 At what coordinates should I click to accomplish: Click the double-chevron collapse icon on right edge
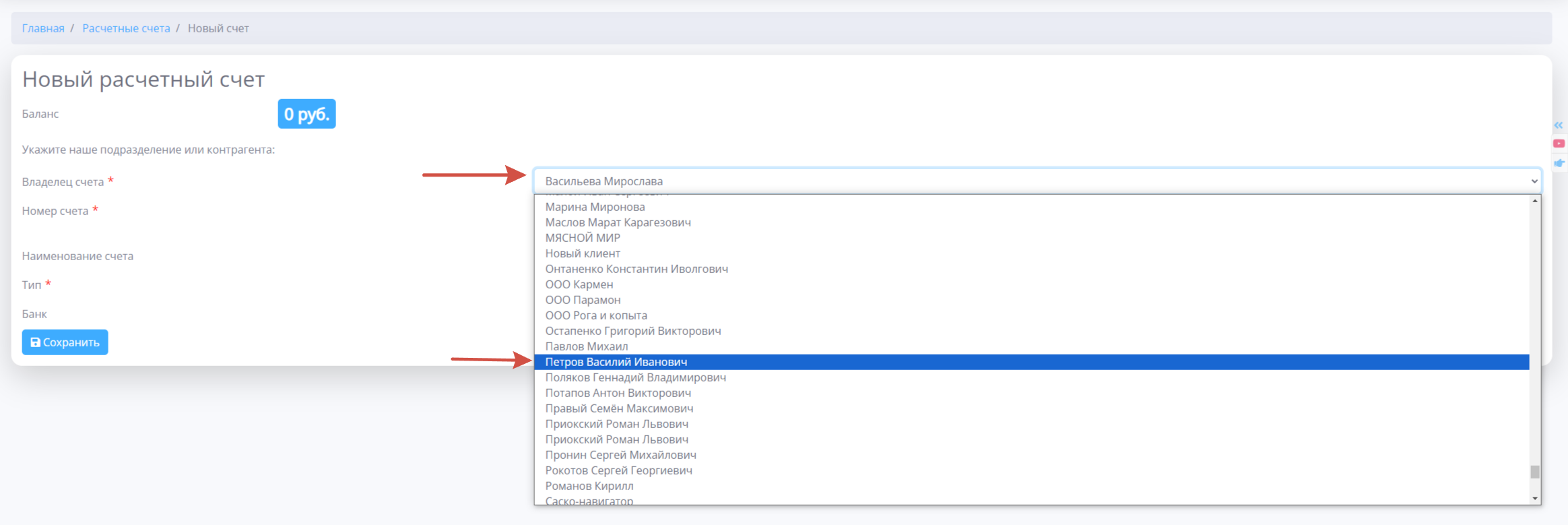[1558, 125]
